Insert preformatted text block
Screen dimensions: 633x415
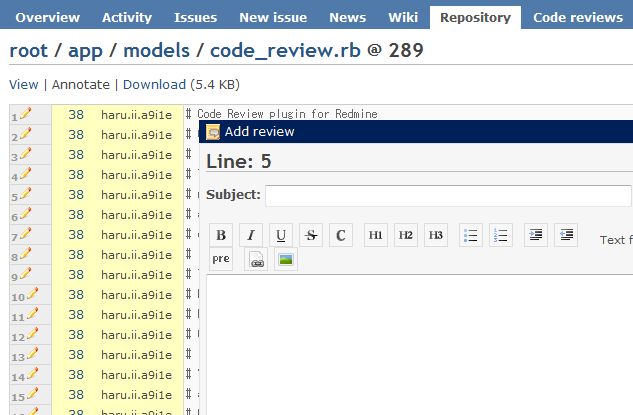(x=221, y=259)
